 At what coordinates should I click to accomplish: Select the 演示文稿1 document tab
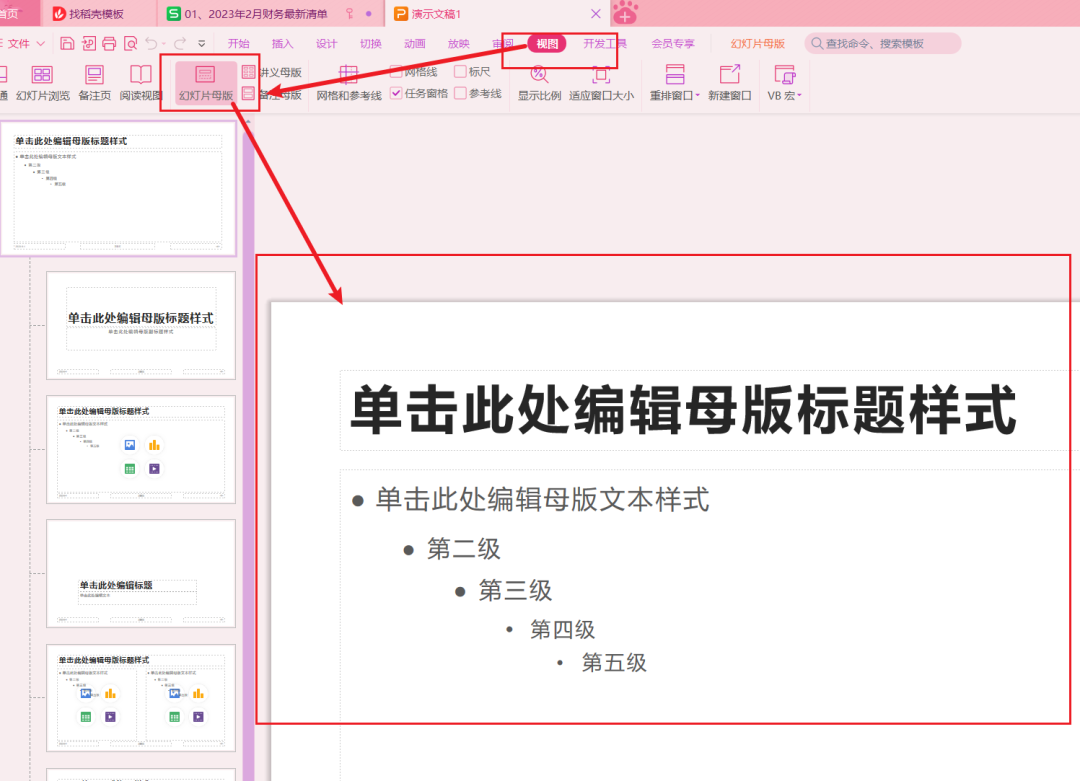436,14
